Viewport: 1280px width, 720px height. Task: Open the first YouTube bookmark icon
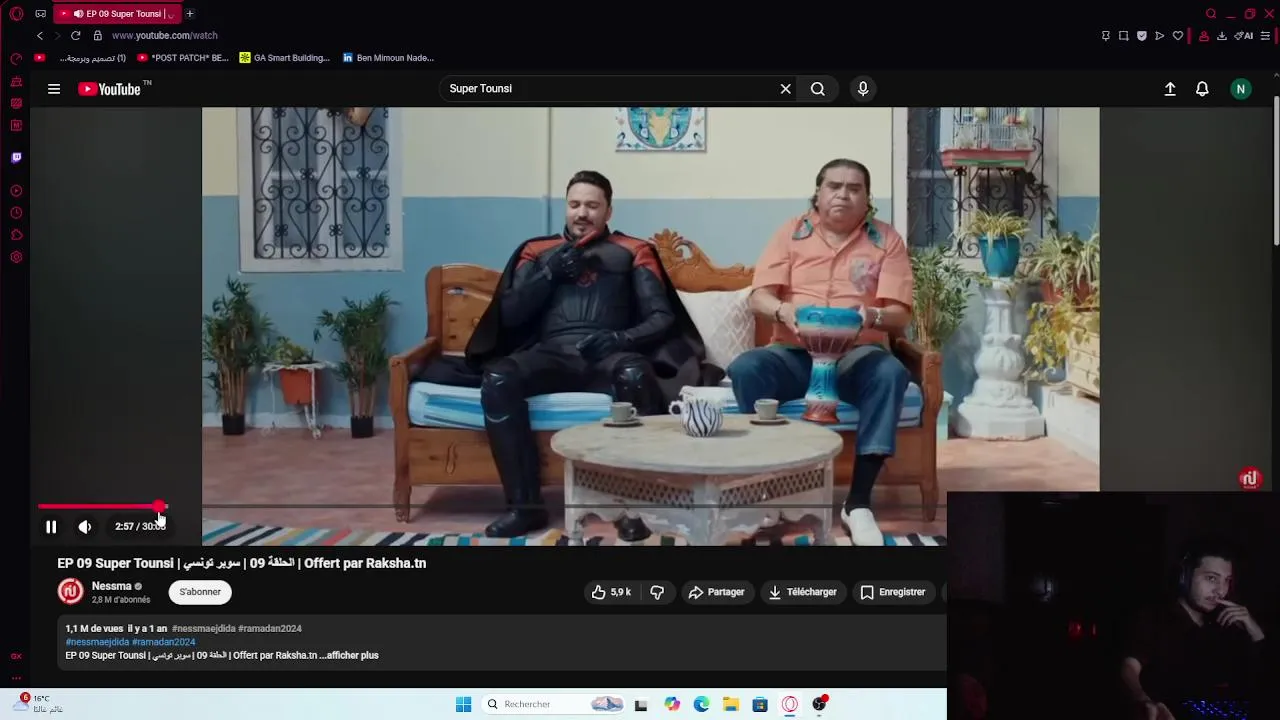(x=40, y=58)
